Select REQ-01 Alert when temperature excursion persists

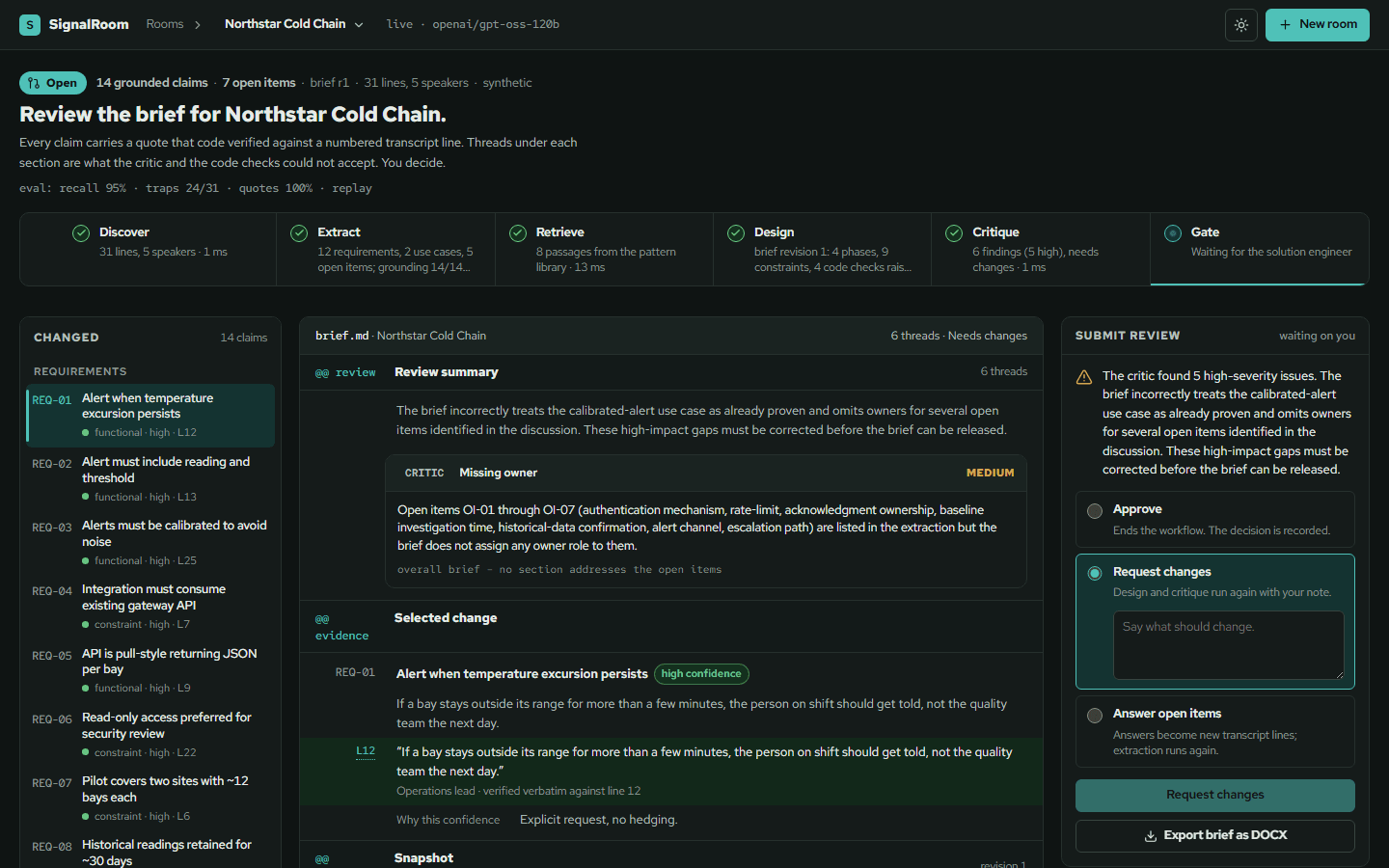coord(150,416)
